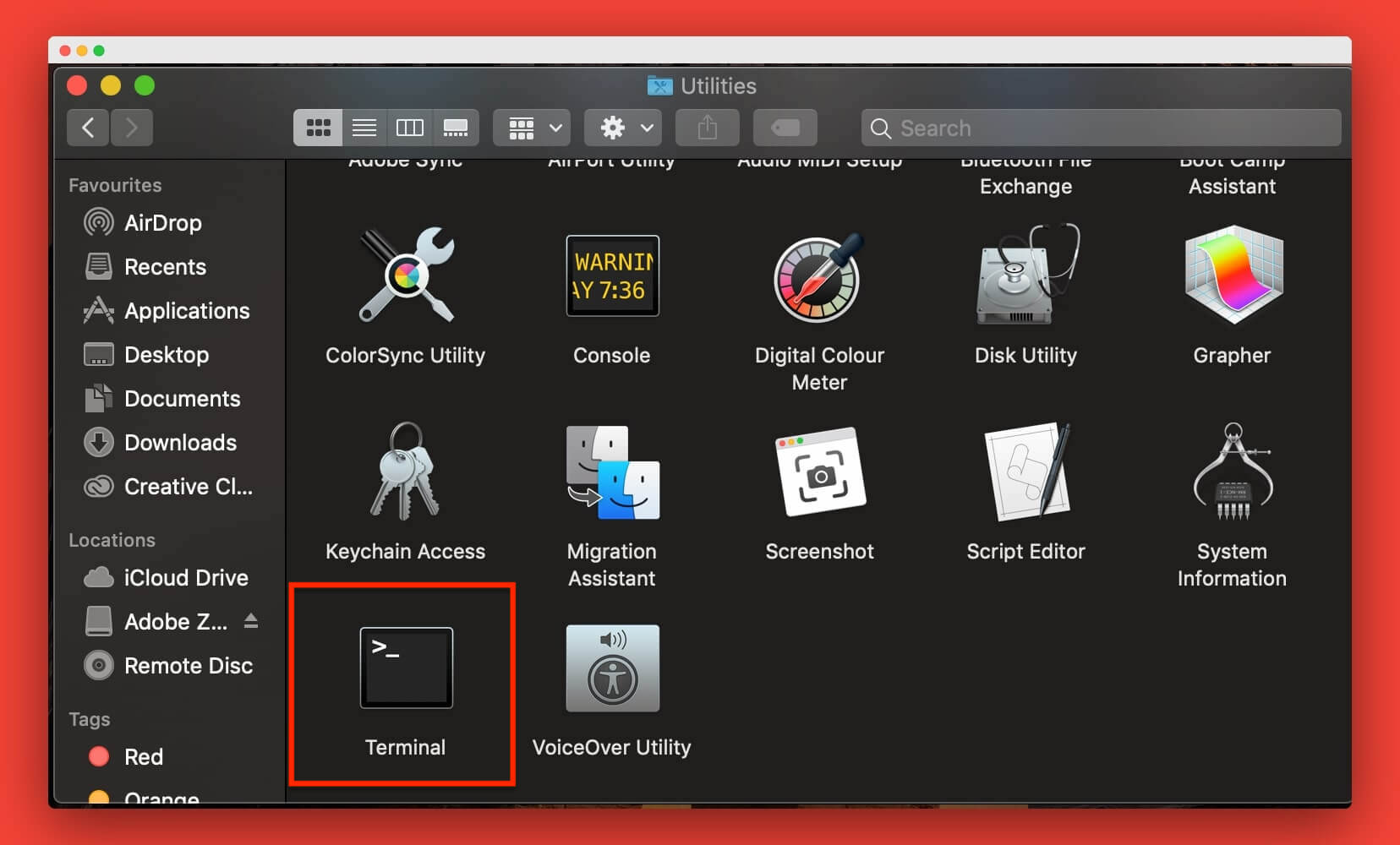Switch to icon view
The width and height of the screenshot is (1400, 845).
[318, 128]
